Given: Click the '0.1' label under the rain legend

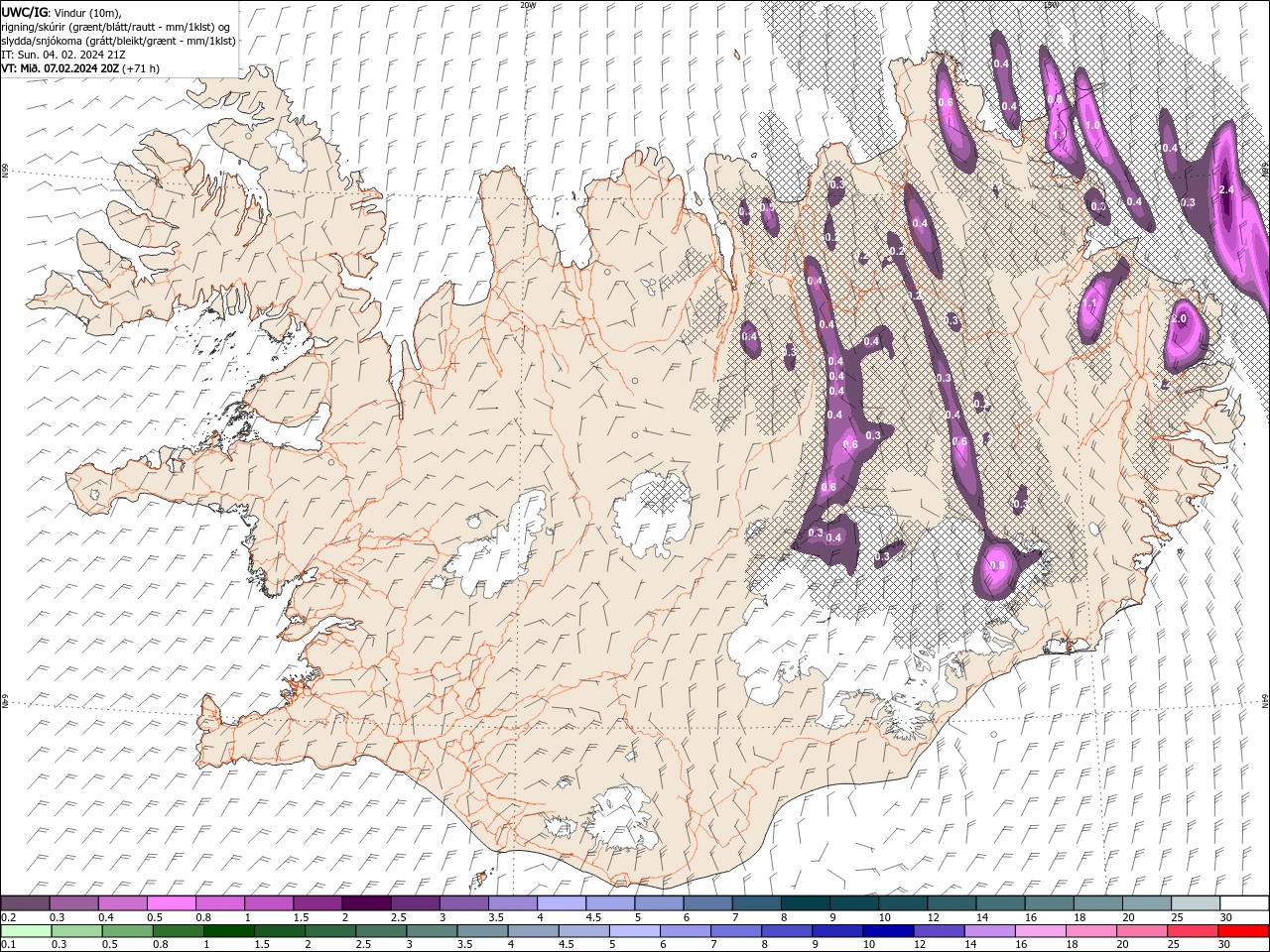Looking at the screenshot, I should (x=8, y=945).
